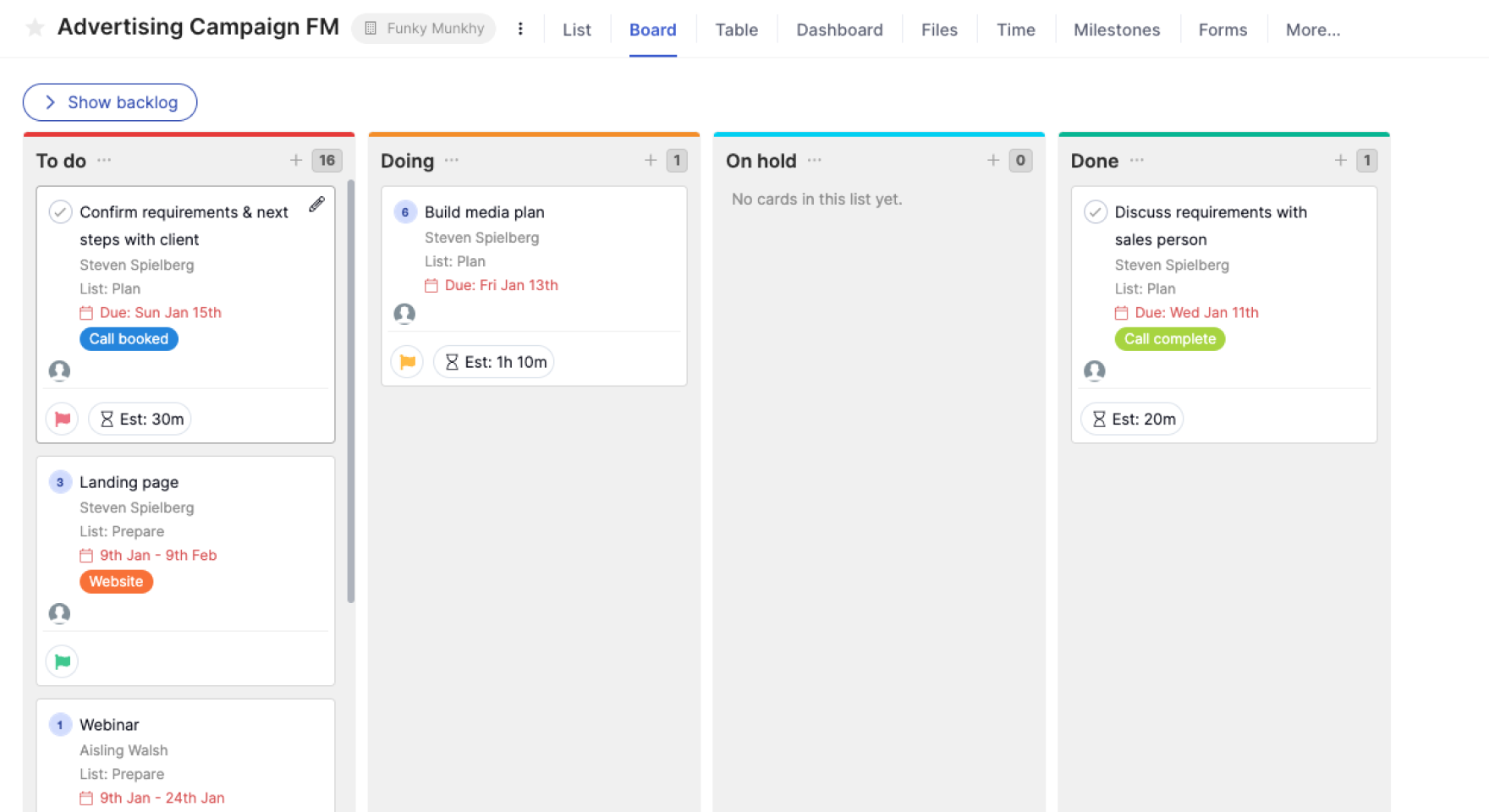This screenshot has height=812, width=1489.
Task: Switch to the Dashboard tab
Action: pos(839,30)
